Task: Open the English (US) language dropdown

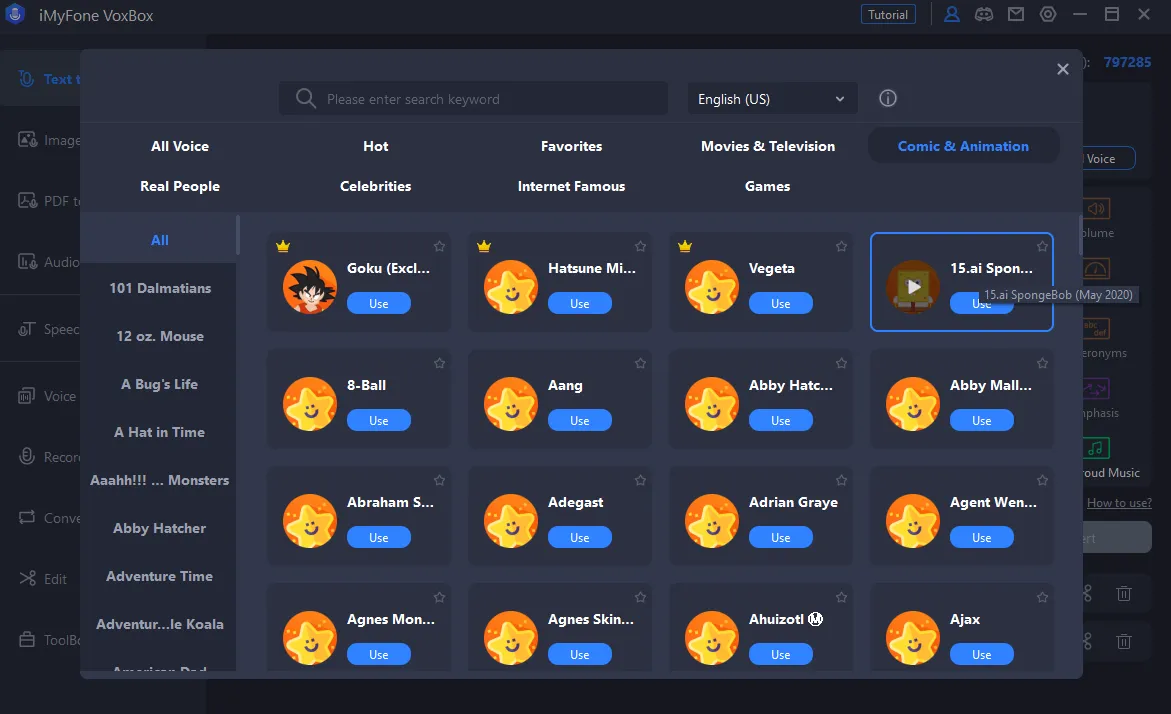Action: tap(772, 99)
